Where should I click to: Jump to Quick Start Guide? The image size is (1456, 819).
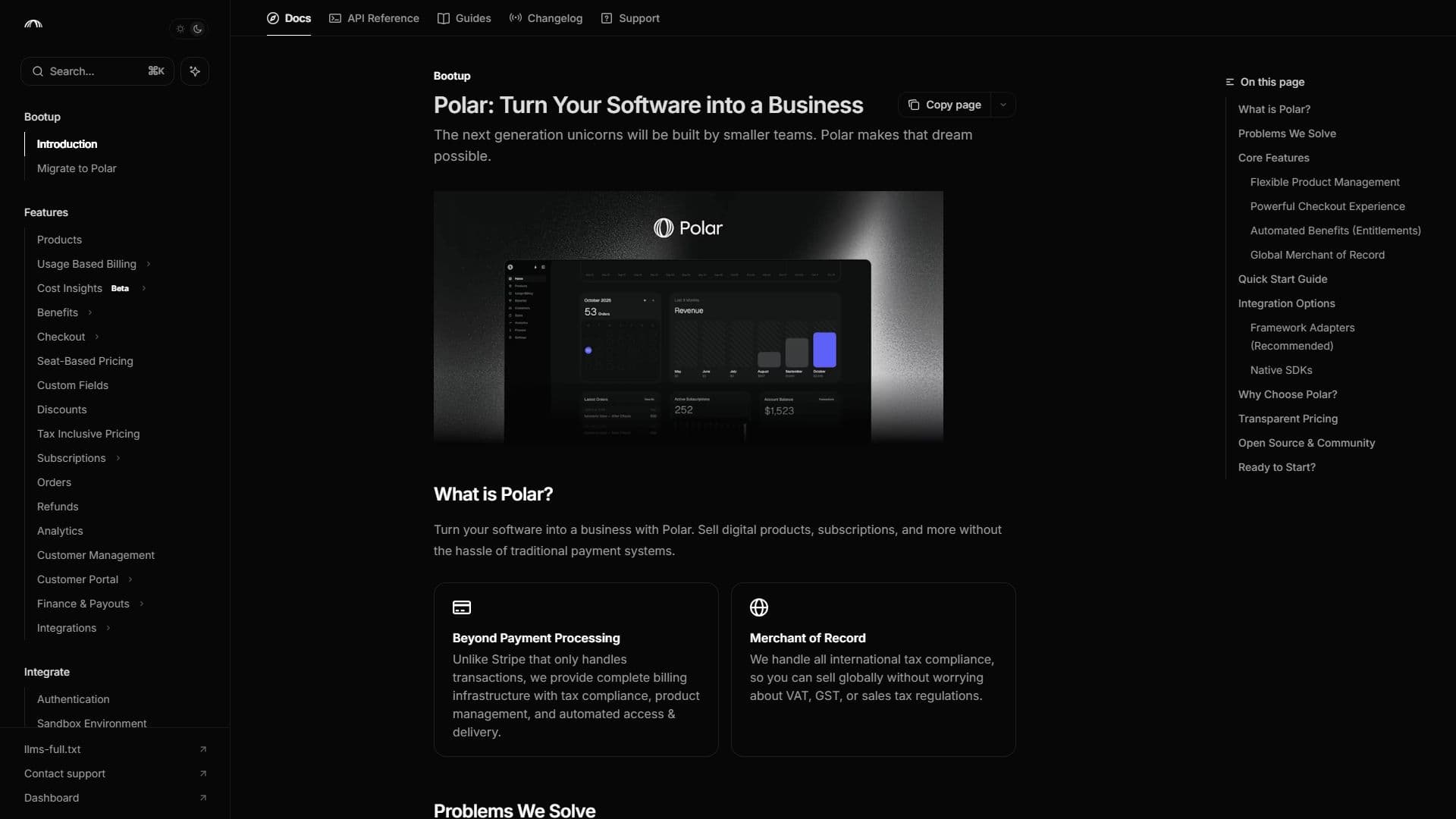coord(1282,279)
